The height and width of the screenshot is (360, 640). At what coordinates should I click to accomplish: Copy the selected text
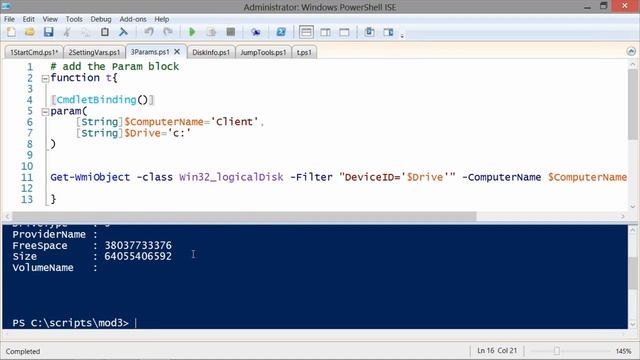(x=85, y=32)
